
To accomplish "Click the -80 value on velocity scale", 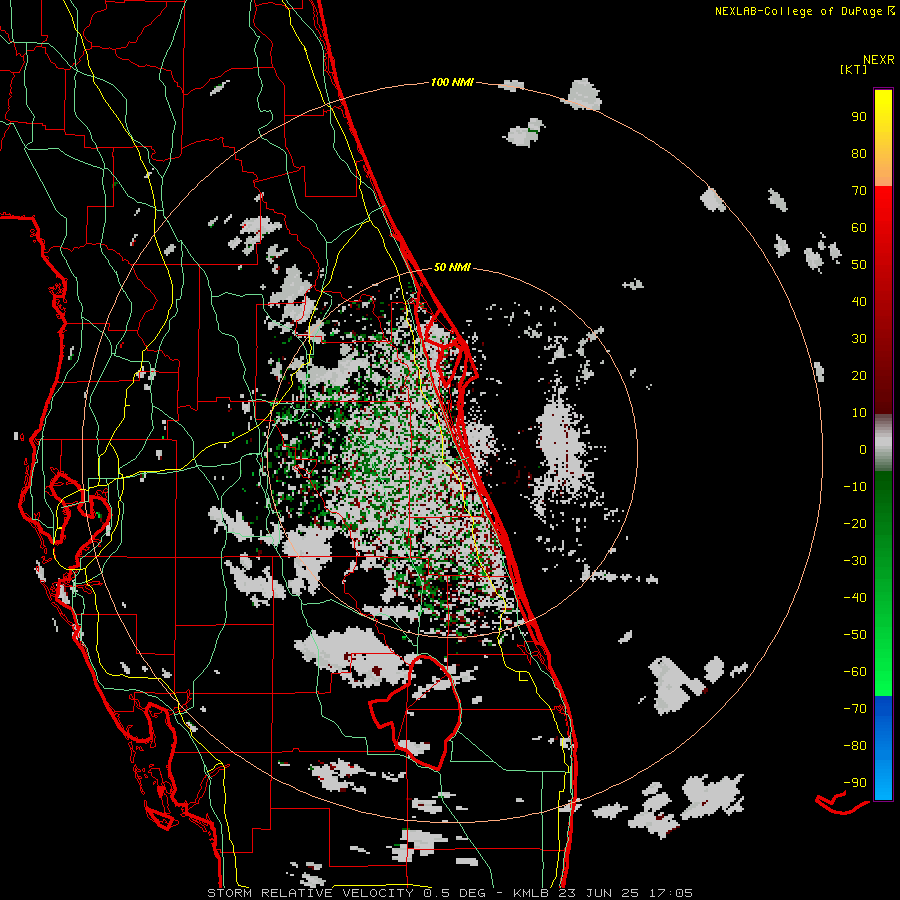I will tap(855, 746).
